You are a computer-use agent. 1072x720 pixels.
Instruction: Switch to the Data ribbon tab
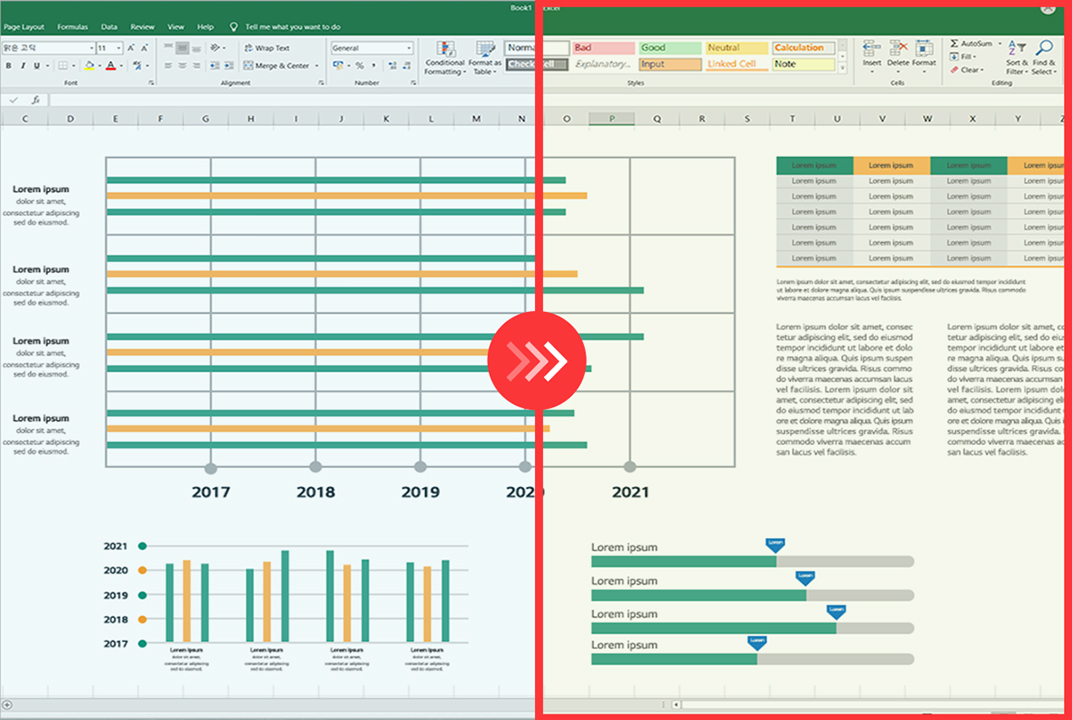coord(110,27)
